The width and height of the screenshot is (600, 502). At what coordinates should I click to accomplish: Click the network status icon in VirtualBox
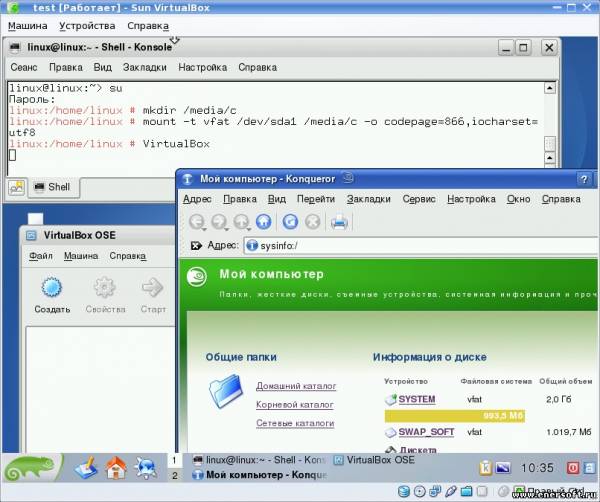(435, 491)
